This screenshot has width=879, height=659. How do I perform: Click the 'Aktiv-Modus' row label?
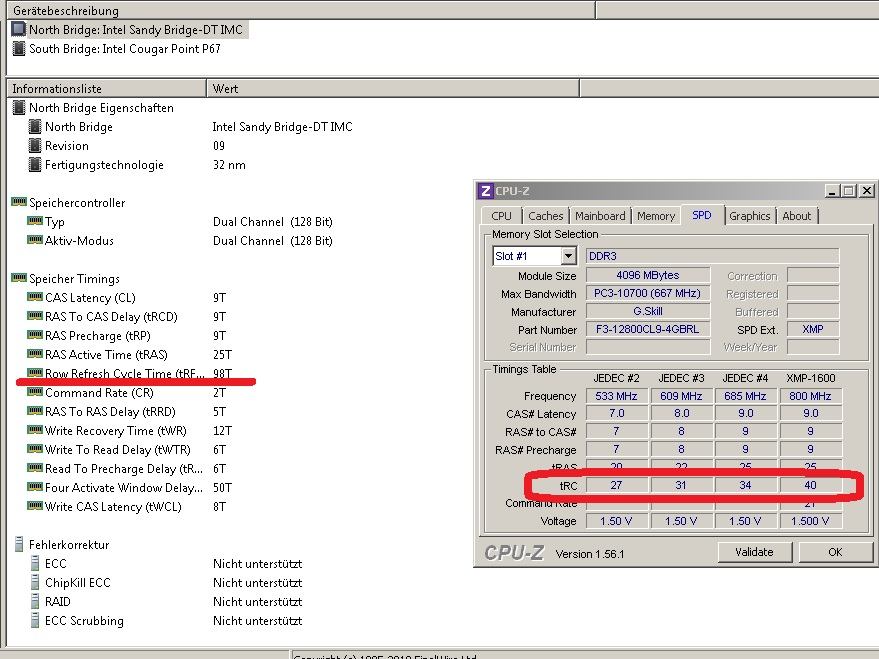pos(79,240)
